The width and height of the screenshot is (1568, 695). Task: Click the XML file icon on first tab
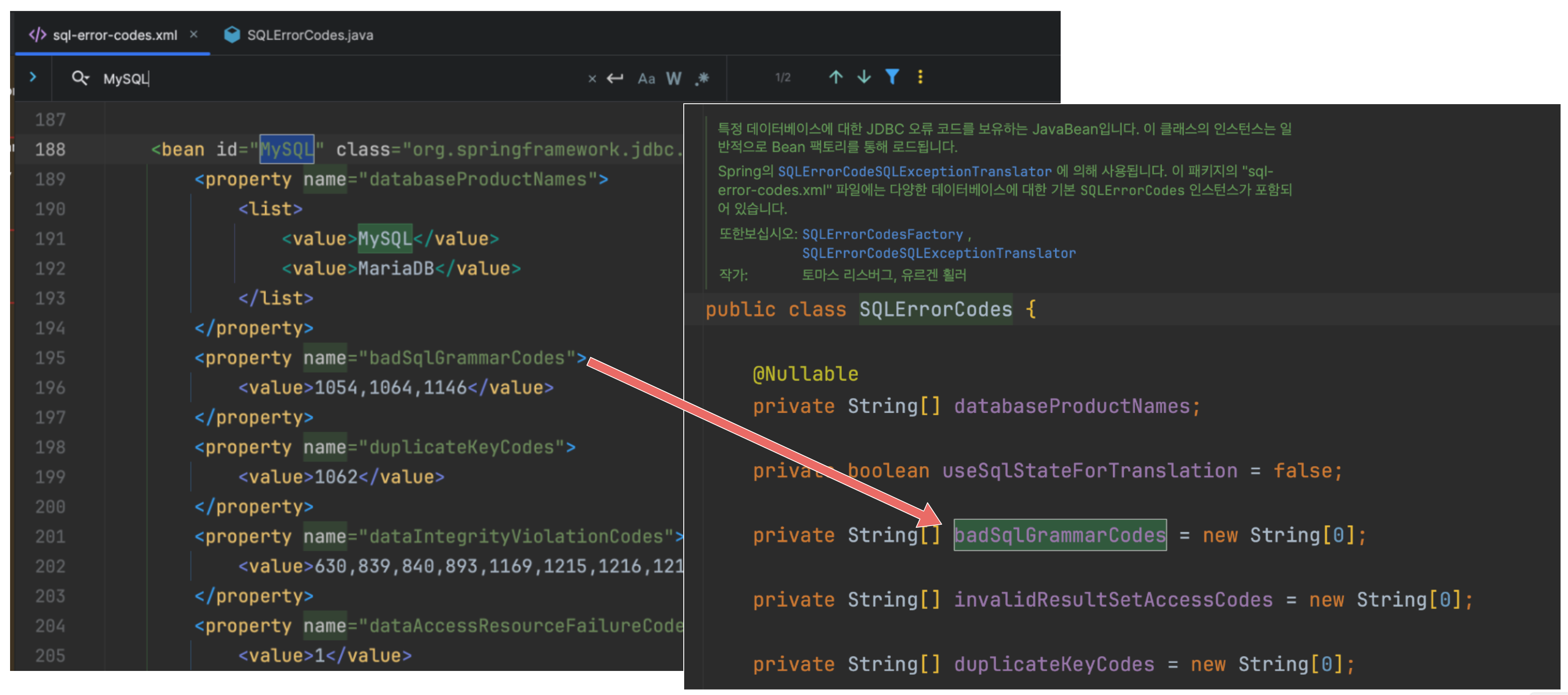click(x=38, y=35)
